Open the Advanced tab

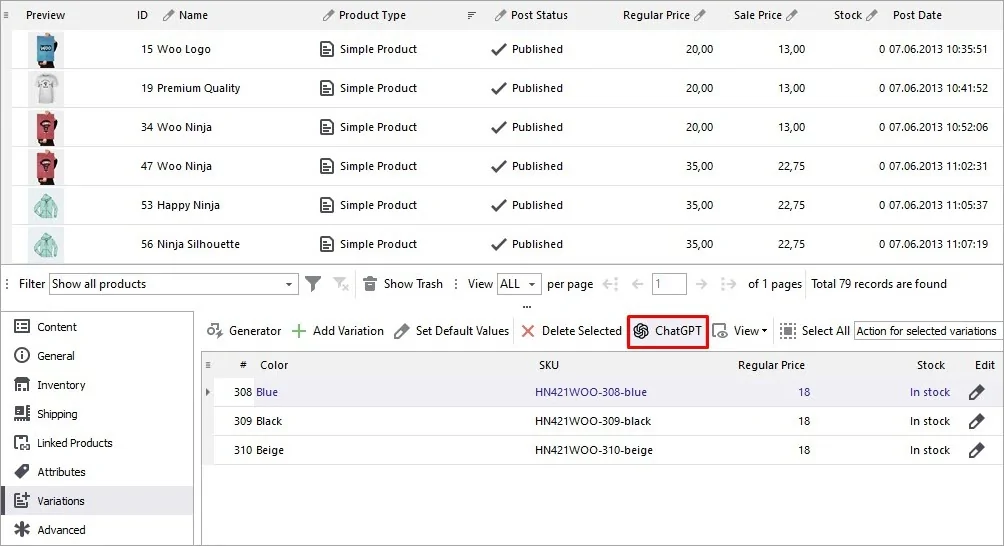point(97,530)
